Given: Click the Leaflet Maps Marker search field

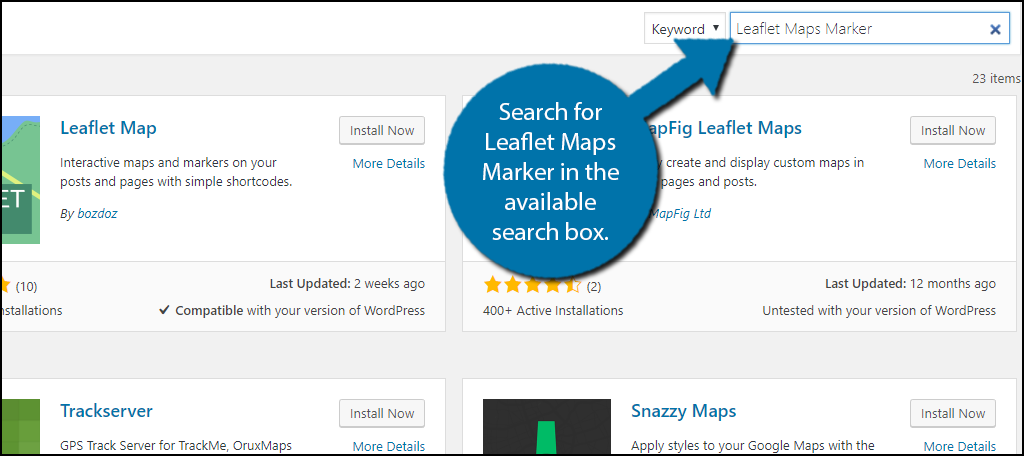Looking at the screenshot, I should click(870, 29).
